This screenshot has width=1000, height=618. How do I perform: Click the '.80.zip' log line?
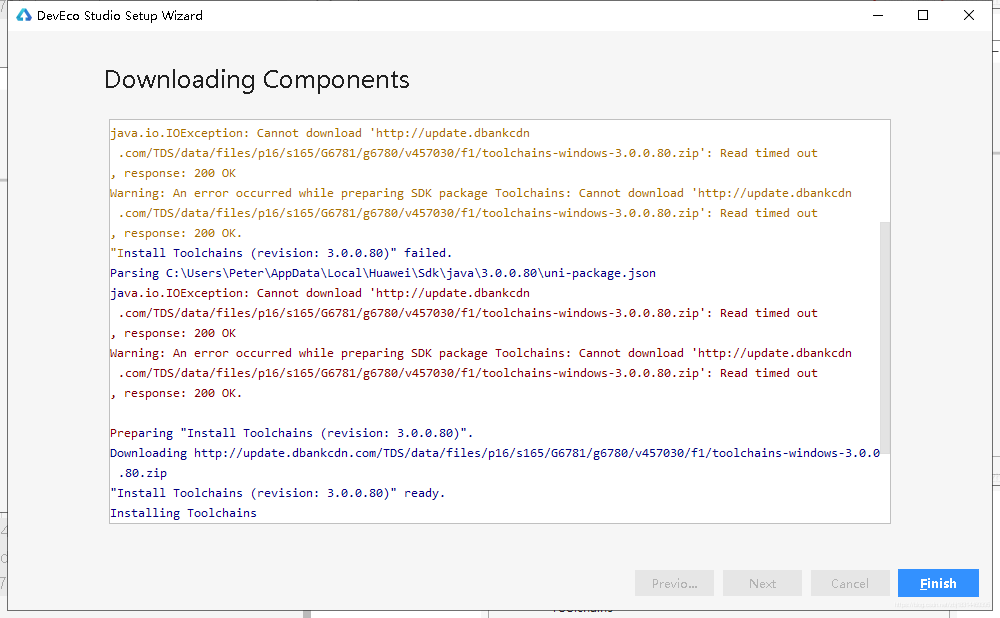tap(143, 473)
